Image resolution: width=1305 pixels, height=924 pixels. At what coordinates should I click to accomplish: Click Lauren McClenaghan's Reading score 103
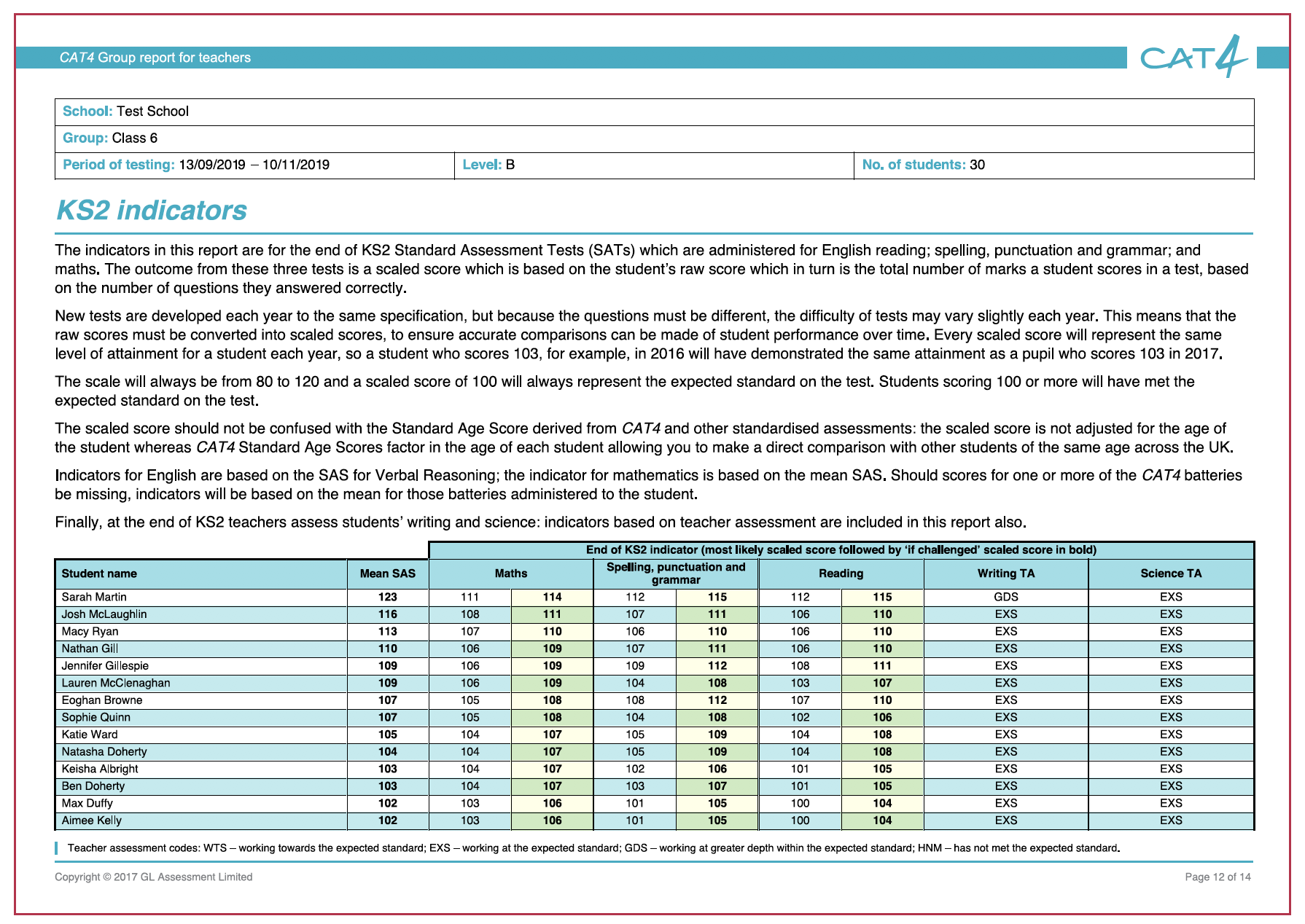coord(800,683)
